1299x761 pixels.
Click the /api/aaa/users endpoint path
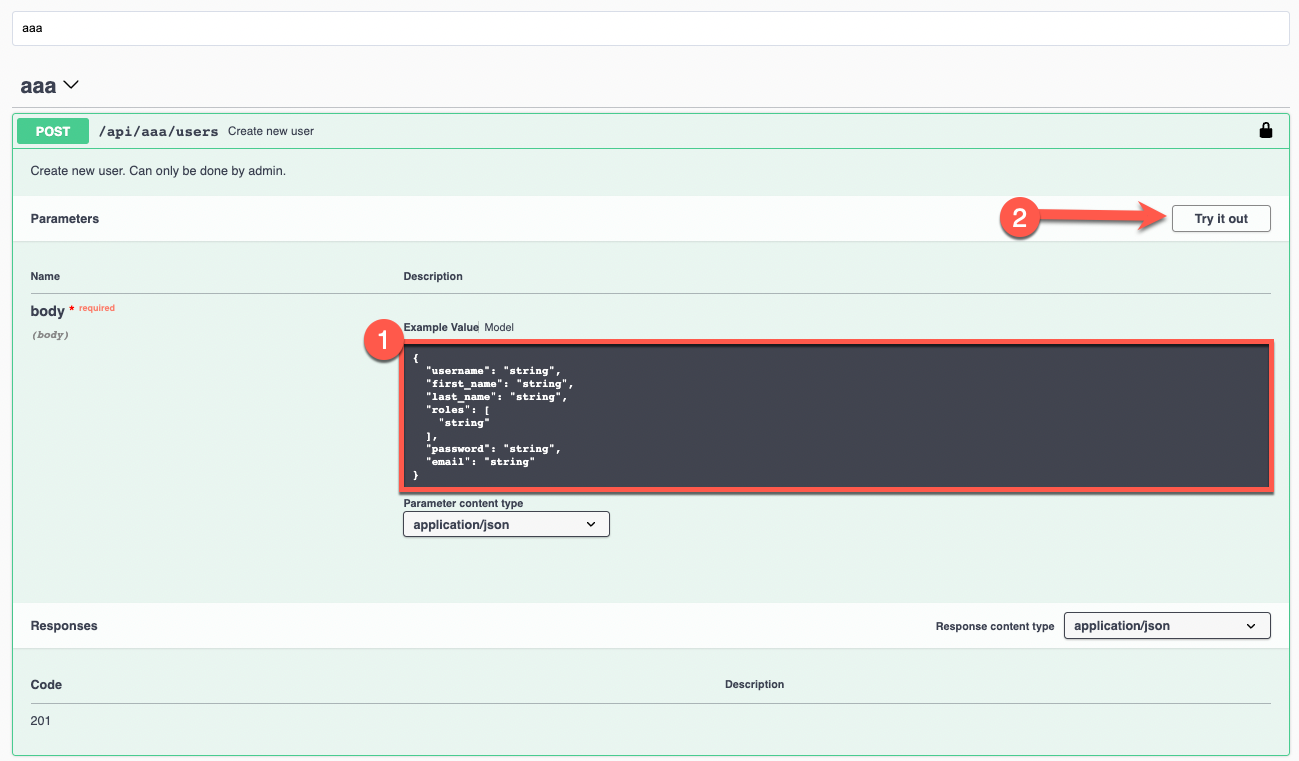pyautogui.click(x=158, y=130)
